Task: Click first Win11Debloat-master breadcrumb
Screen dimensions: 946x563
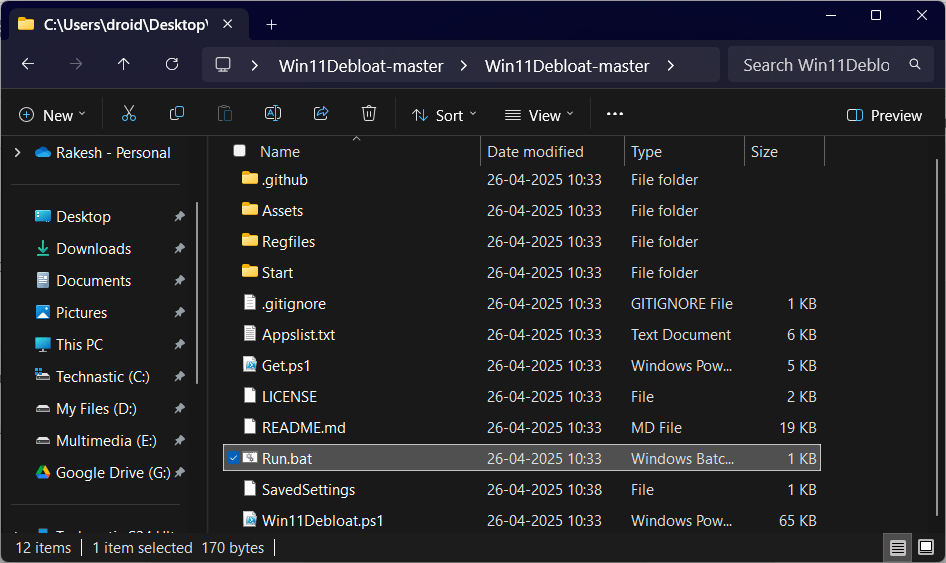Action: coord(361,66)
